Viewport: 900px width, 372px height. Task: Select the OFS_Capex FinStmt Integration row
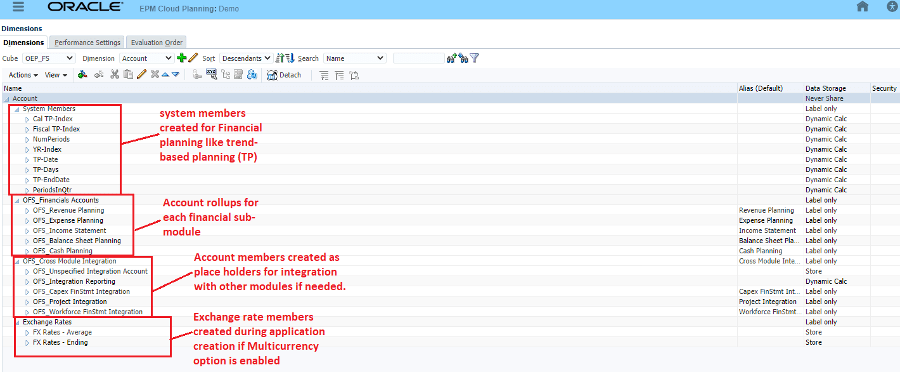click(x=450, y=292)
